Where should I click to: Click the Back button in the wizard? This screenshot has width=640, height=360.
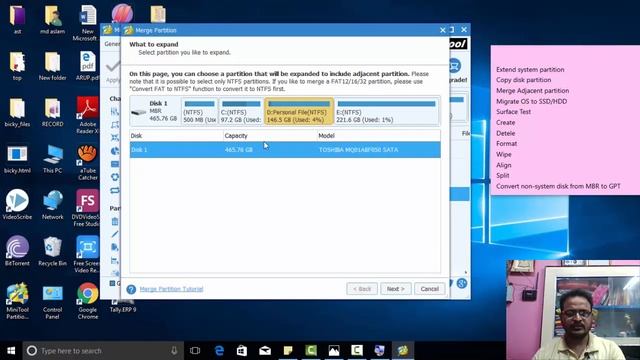click(x=362, y=289)
